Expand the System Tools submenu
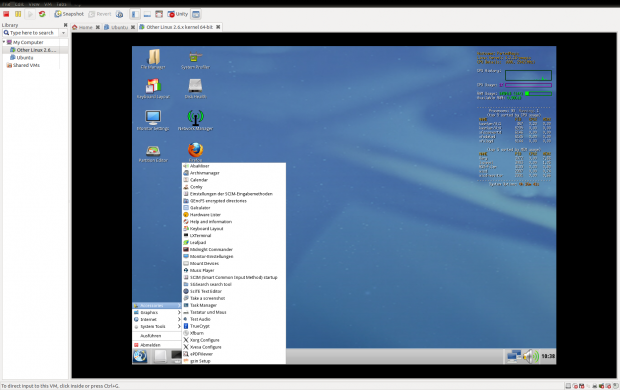This screenshot has width=620, height=390. click(157, 327)
